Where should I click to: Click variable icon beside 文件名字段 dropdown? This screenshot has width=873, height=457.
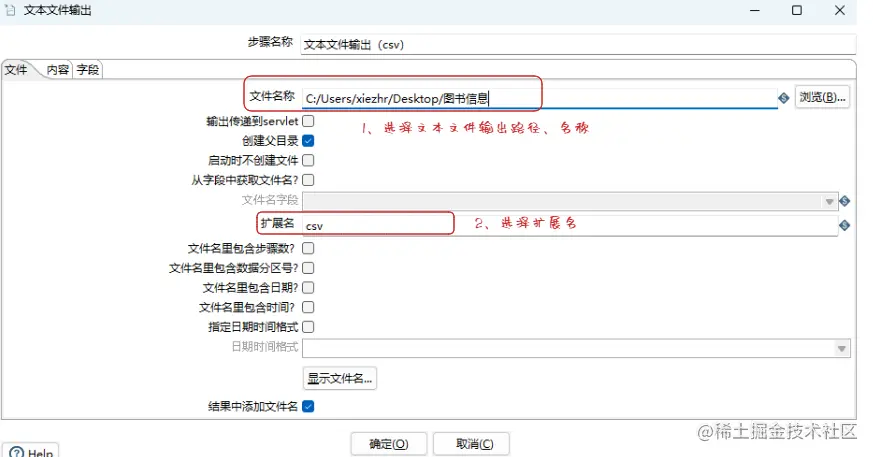coord(845,201)
